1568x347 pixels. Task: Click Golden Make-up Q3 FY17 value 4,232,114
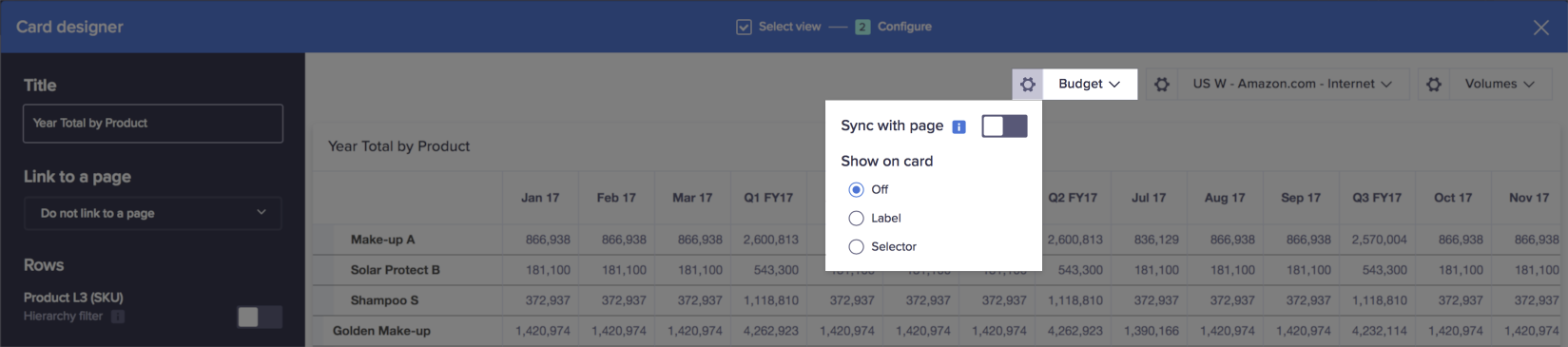point(1380,331)
